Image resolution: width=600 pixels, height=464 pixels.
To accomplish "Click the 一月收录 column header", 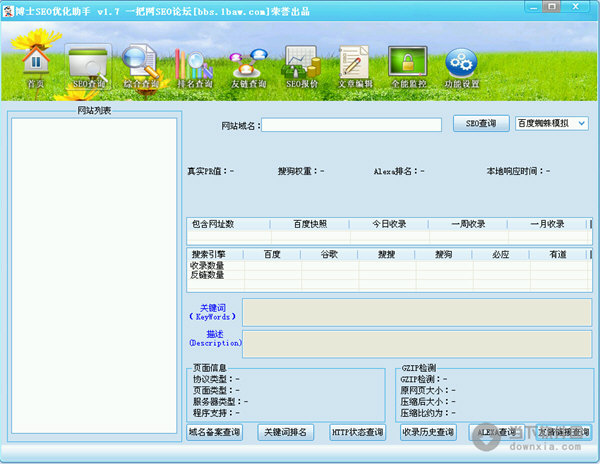I will coord(547,224).
